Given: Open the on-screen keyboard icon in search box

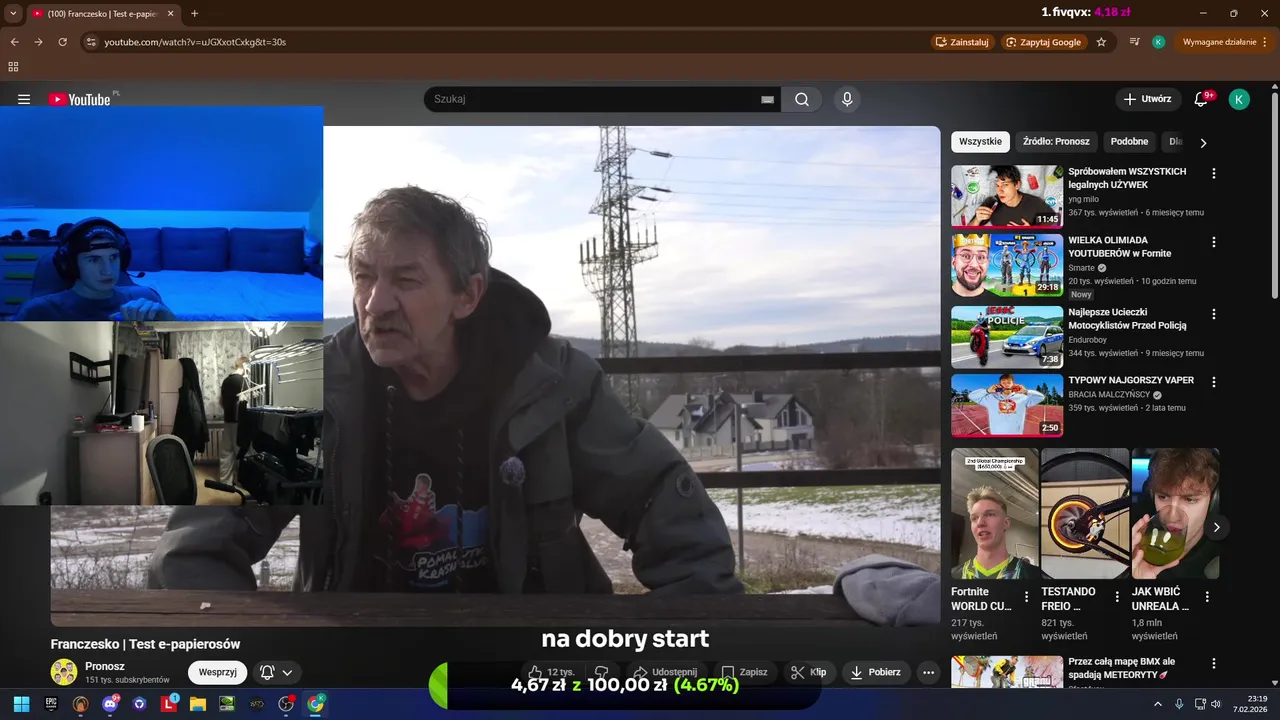Looking at the screenshot, I should coord(767,99).
